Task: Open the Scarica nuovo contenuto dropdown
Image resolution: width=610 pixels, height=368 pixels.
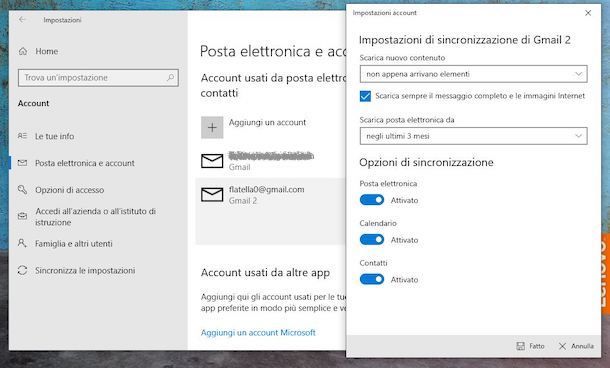Action: tap(473, 74)
